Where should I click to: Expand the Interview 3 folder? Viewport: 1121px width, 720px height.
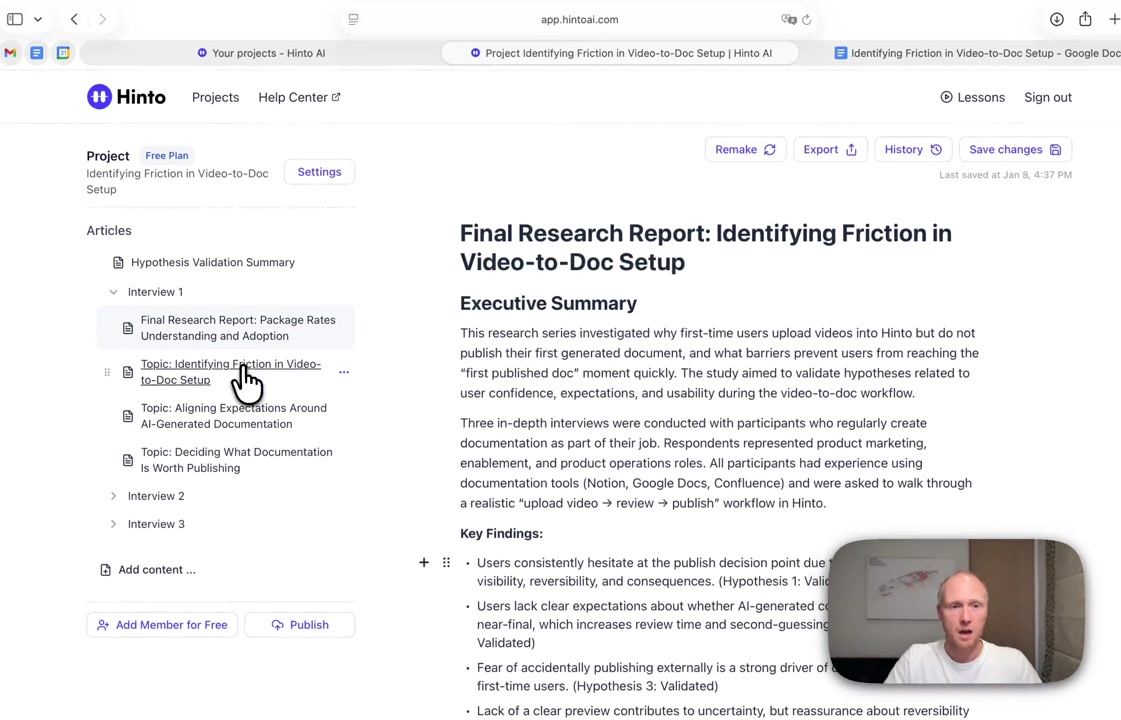[x=114, y=524]
